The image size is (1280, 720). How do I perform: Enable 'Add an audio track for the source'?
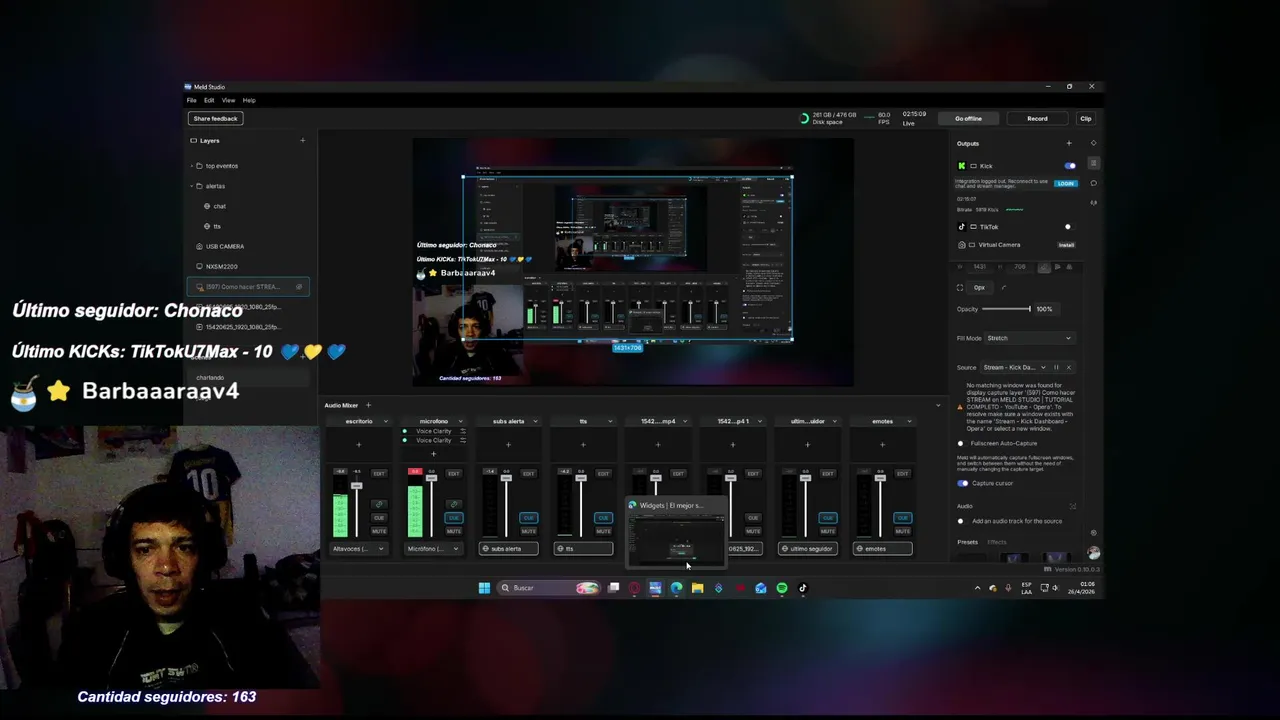pyautogui.click(x=961, y=521)
